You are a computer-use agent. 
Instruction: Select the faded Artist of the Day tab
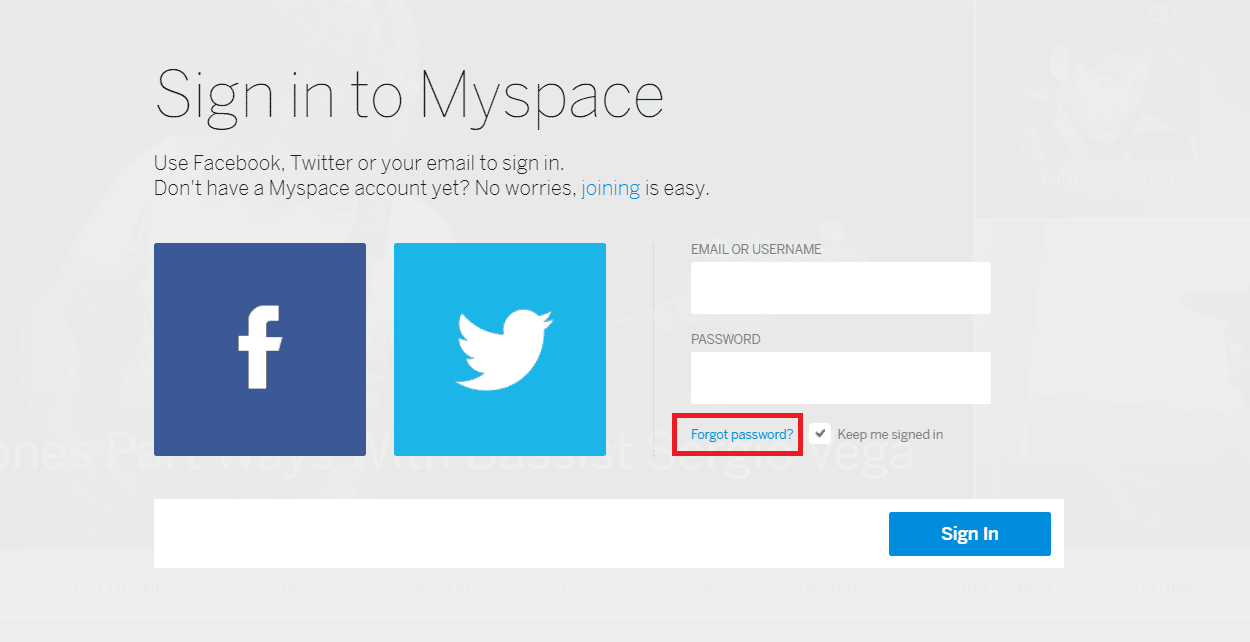point(122,589)
